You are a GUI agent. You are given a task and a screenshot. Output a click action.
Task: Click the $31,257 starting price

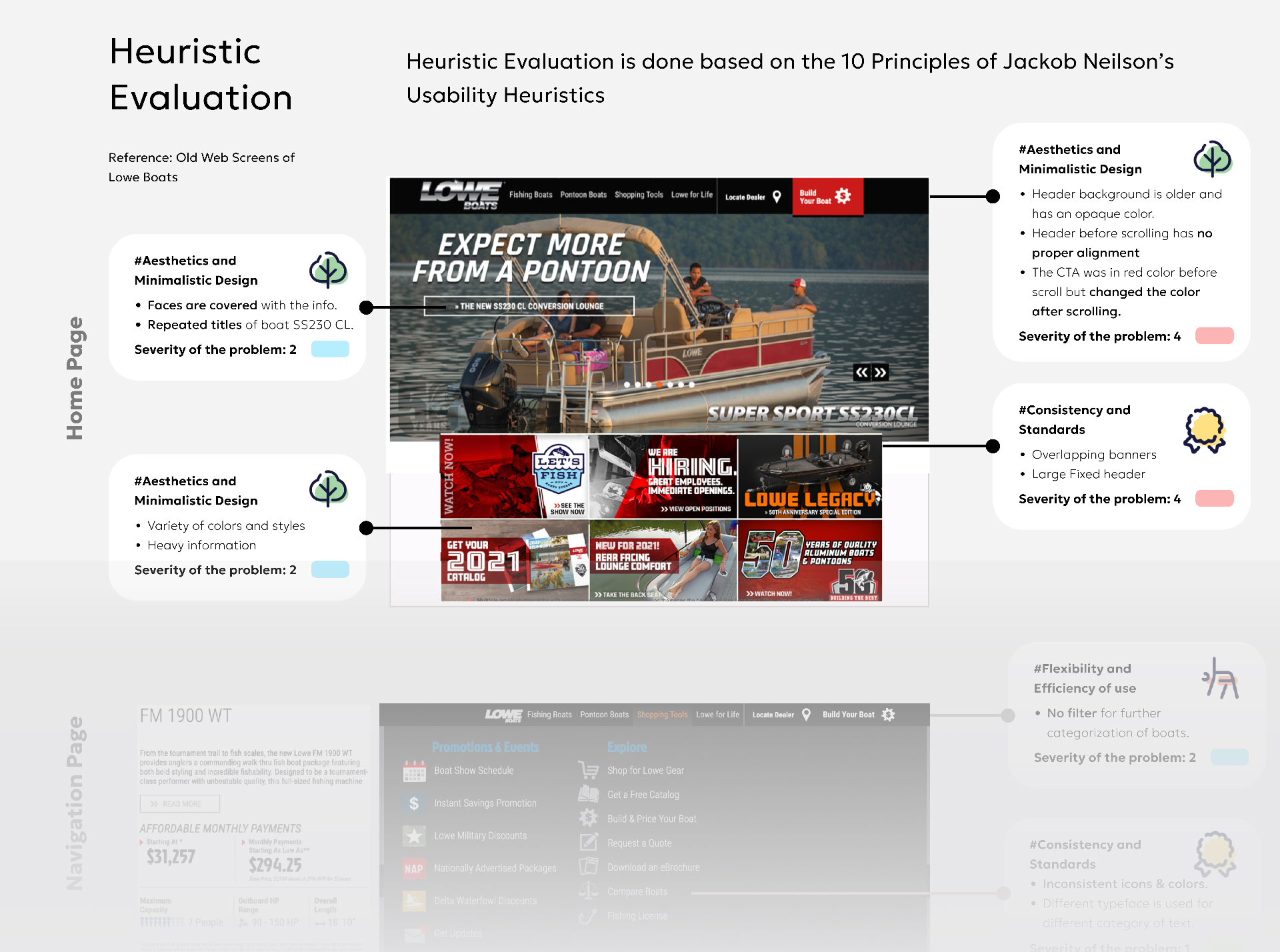pos(171,857)
